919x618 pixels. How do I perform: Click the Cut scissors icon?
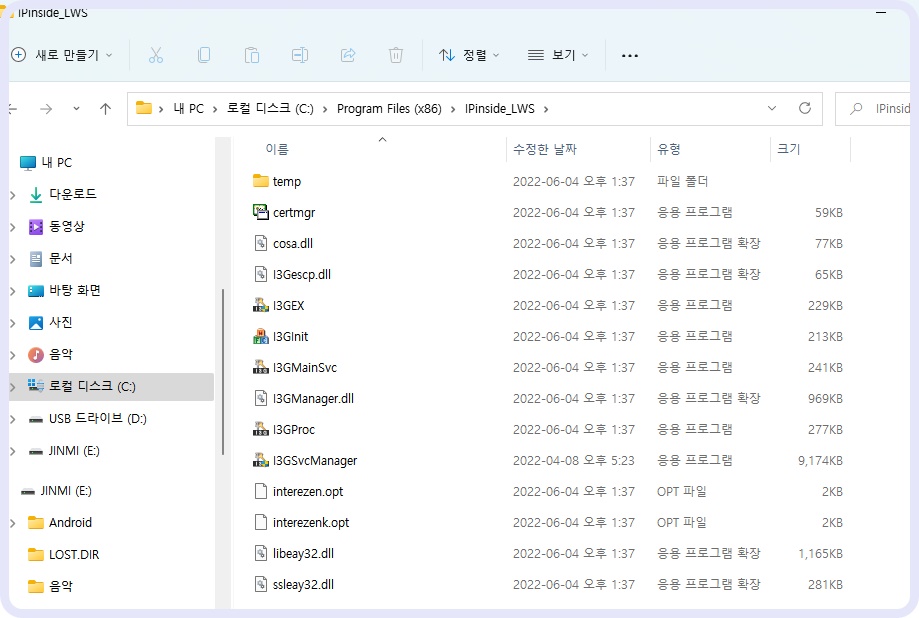click(155, 55)
